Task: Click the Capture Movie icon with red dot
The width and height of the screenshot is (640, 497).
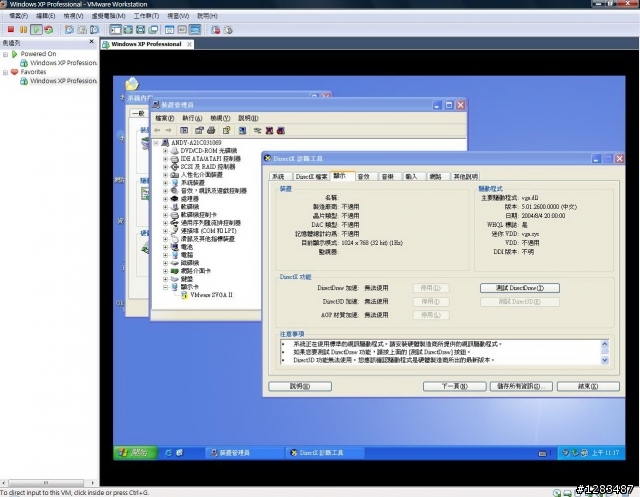Action: (216, 29)
